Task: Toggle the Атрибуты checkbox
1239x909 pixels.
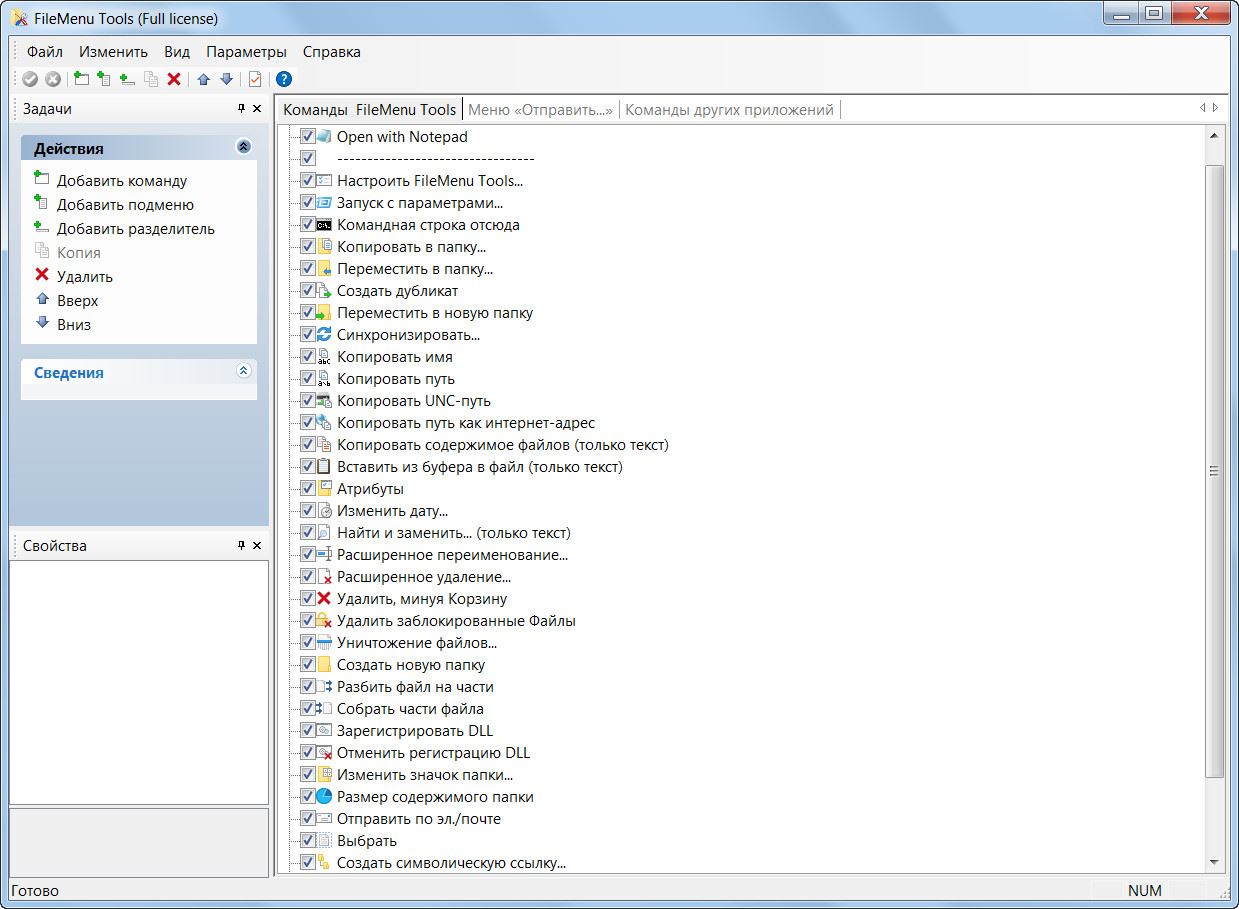Action: pyautogui.click(x=308, y=489)
